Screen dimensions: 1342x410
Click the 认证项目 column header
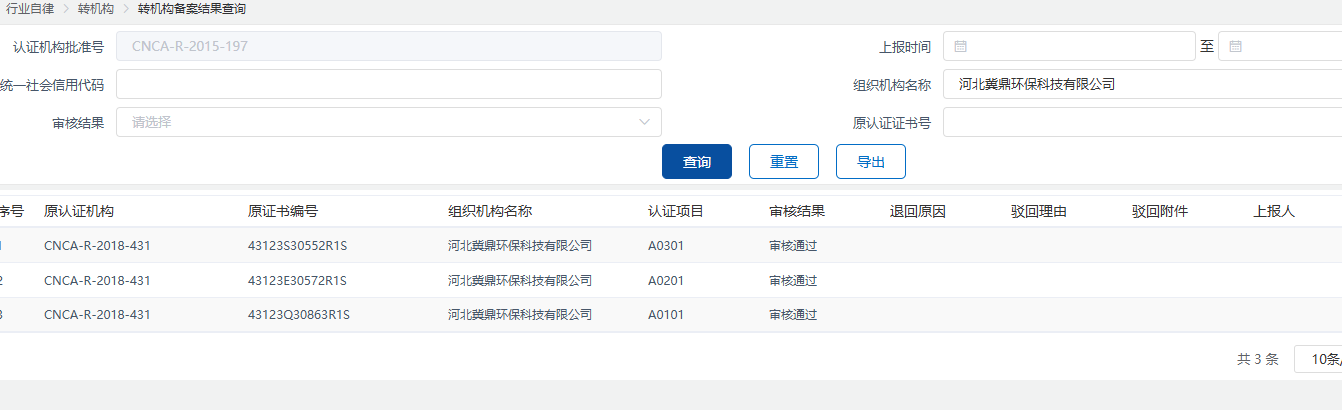[676, 212]
